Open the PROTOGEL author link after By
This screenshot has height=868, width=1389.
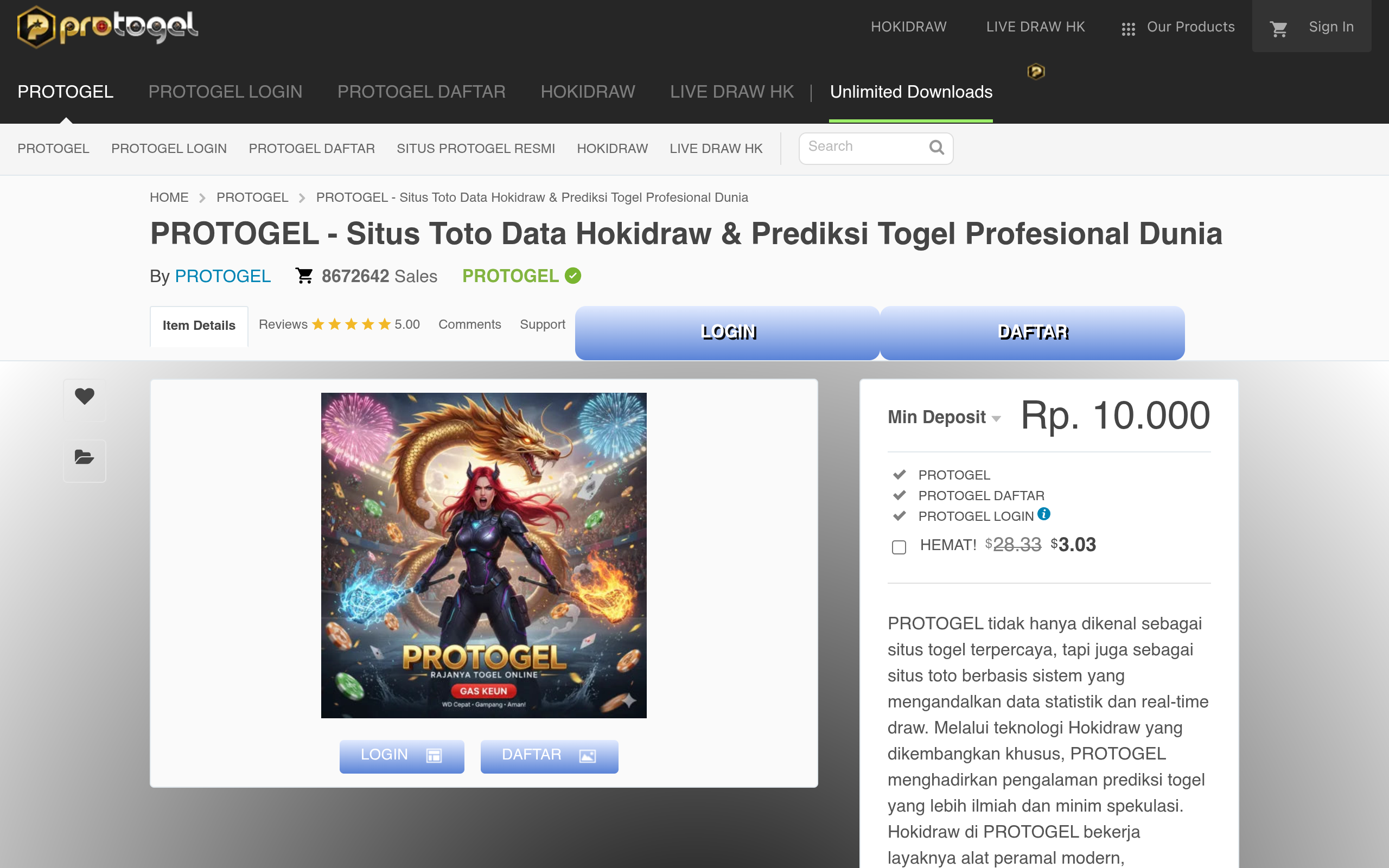pos(222,276)
